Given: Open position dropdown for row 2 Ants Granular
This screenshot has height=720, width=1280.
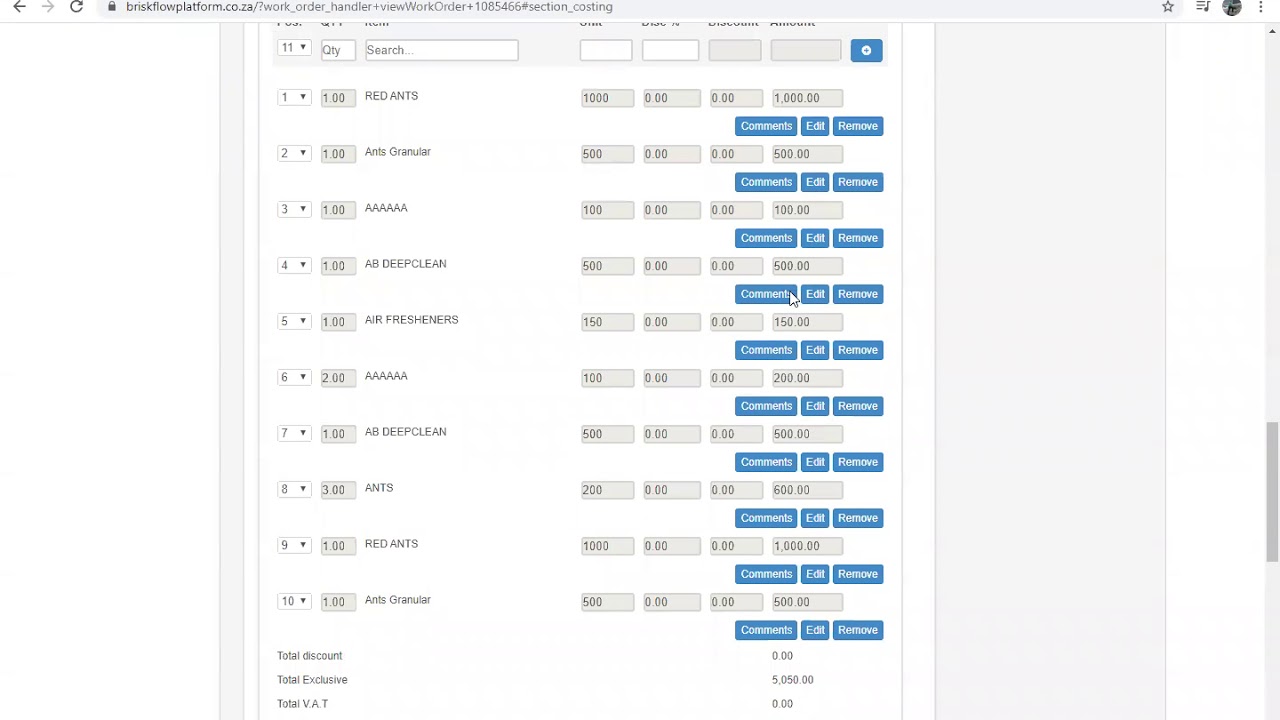Looking at the screenshot, I should click(x=294, y=153).
